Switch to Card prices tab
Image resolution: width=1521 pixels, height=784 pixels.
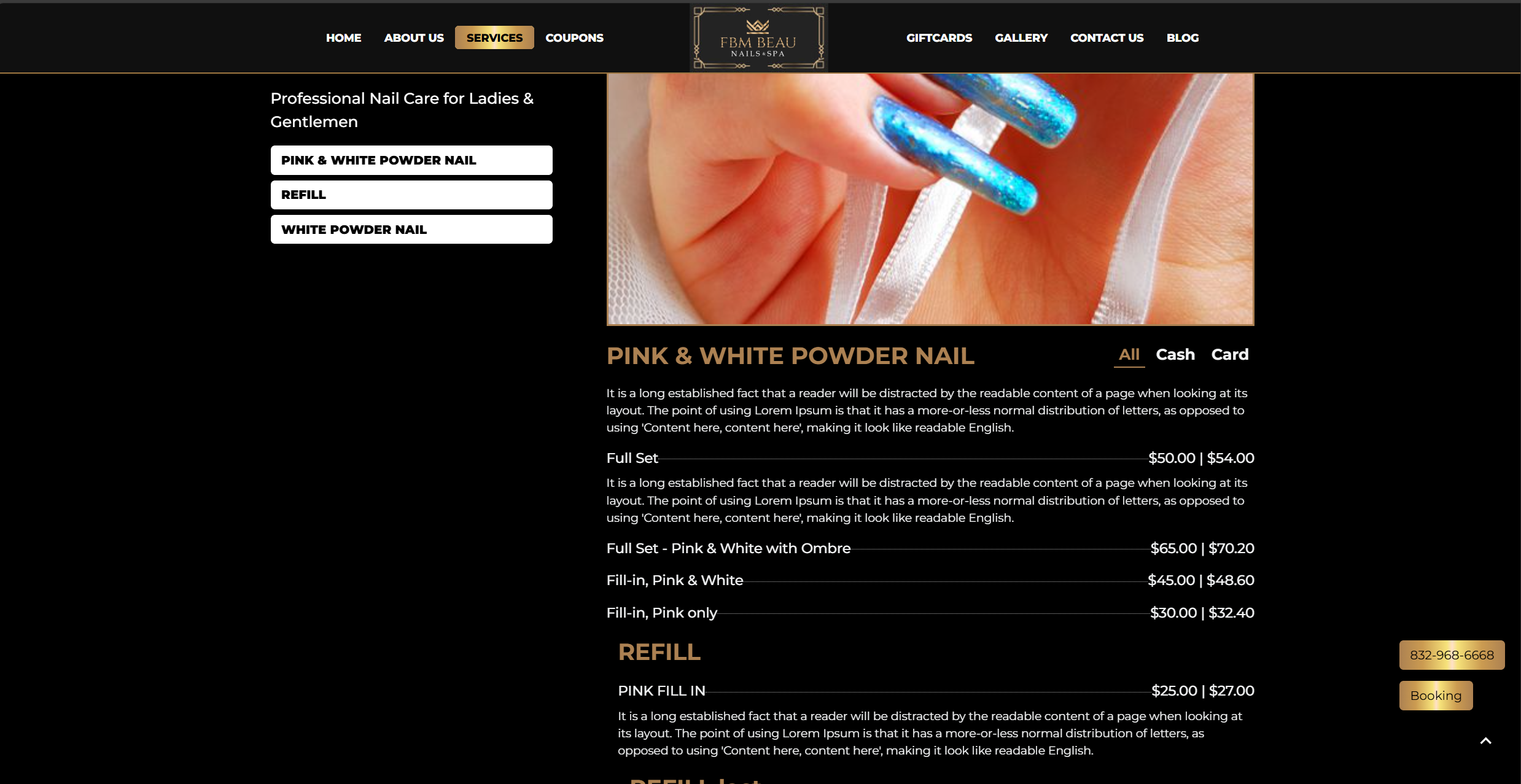(1230, 355)
